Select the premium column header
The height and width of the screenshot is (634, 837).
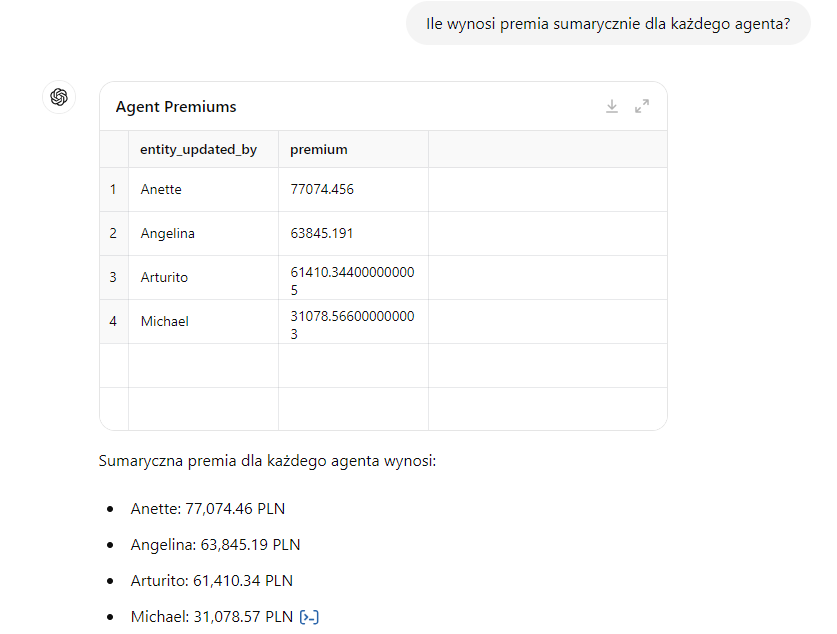319,149
